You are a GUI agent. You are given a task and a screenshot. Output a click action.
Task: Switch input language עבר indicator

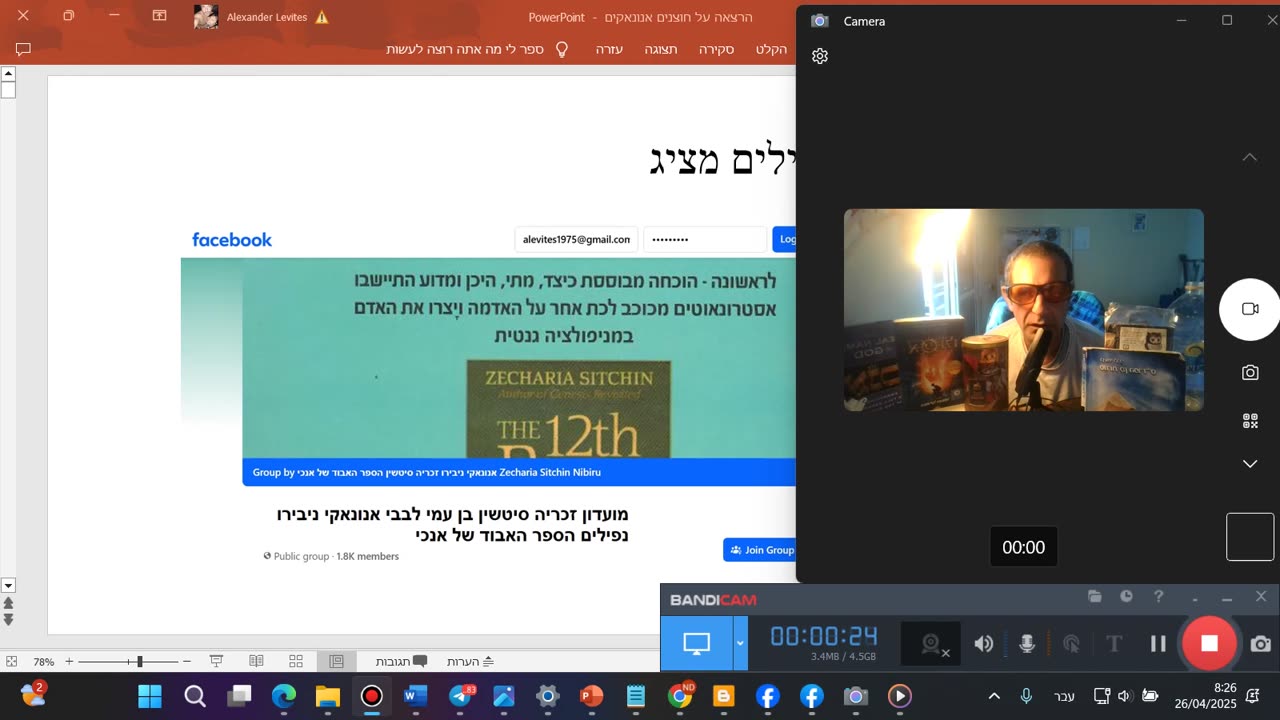coord(1065,696)
